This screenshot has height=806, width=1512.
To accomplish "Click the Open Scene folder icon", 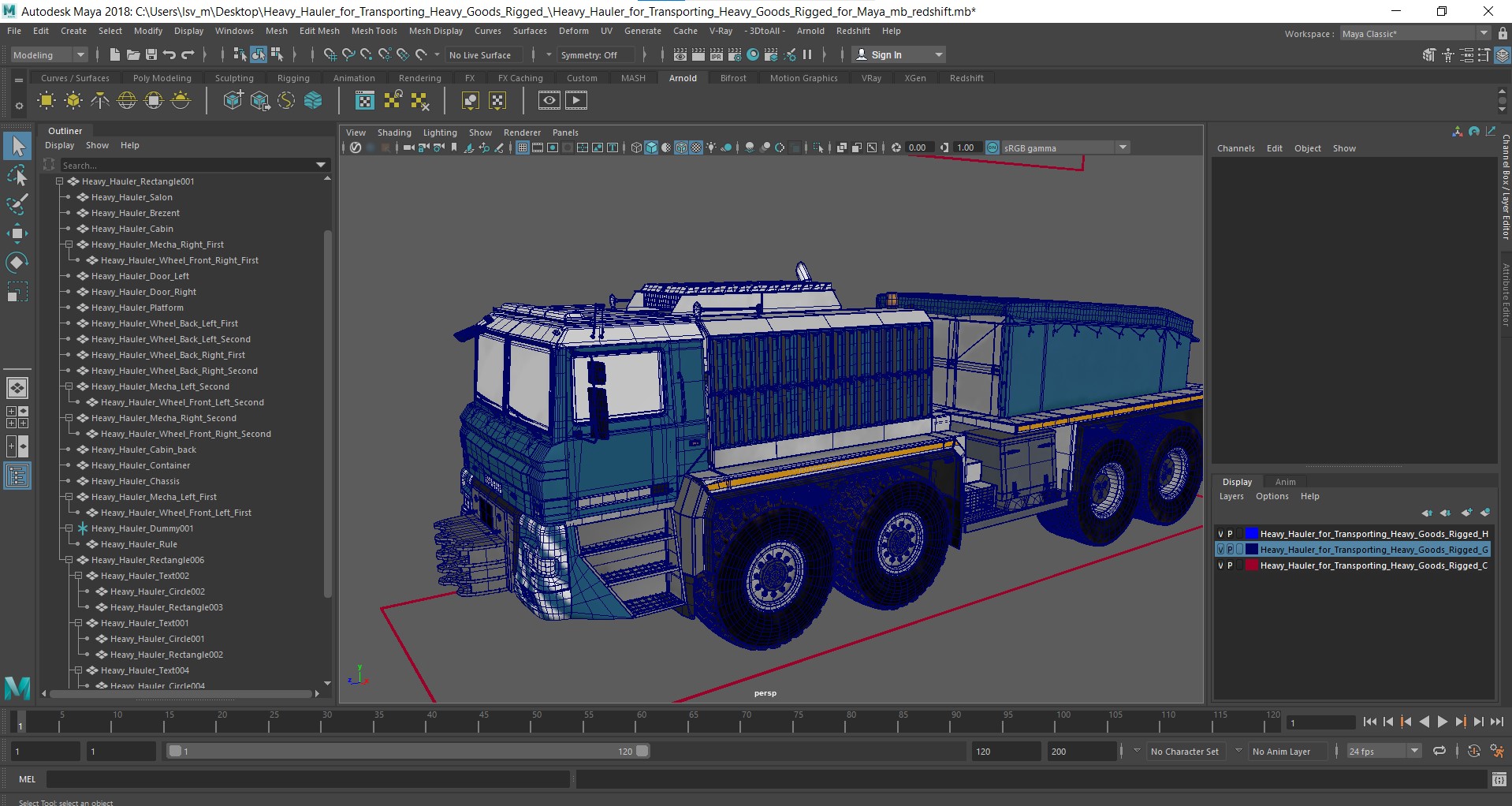I will click(133, 54).
